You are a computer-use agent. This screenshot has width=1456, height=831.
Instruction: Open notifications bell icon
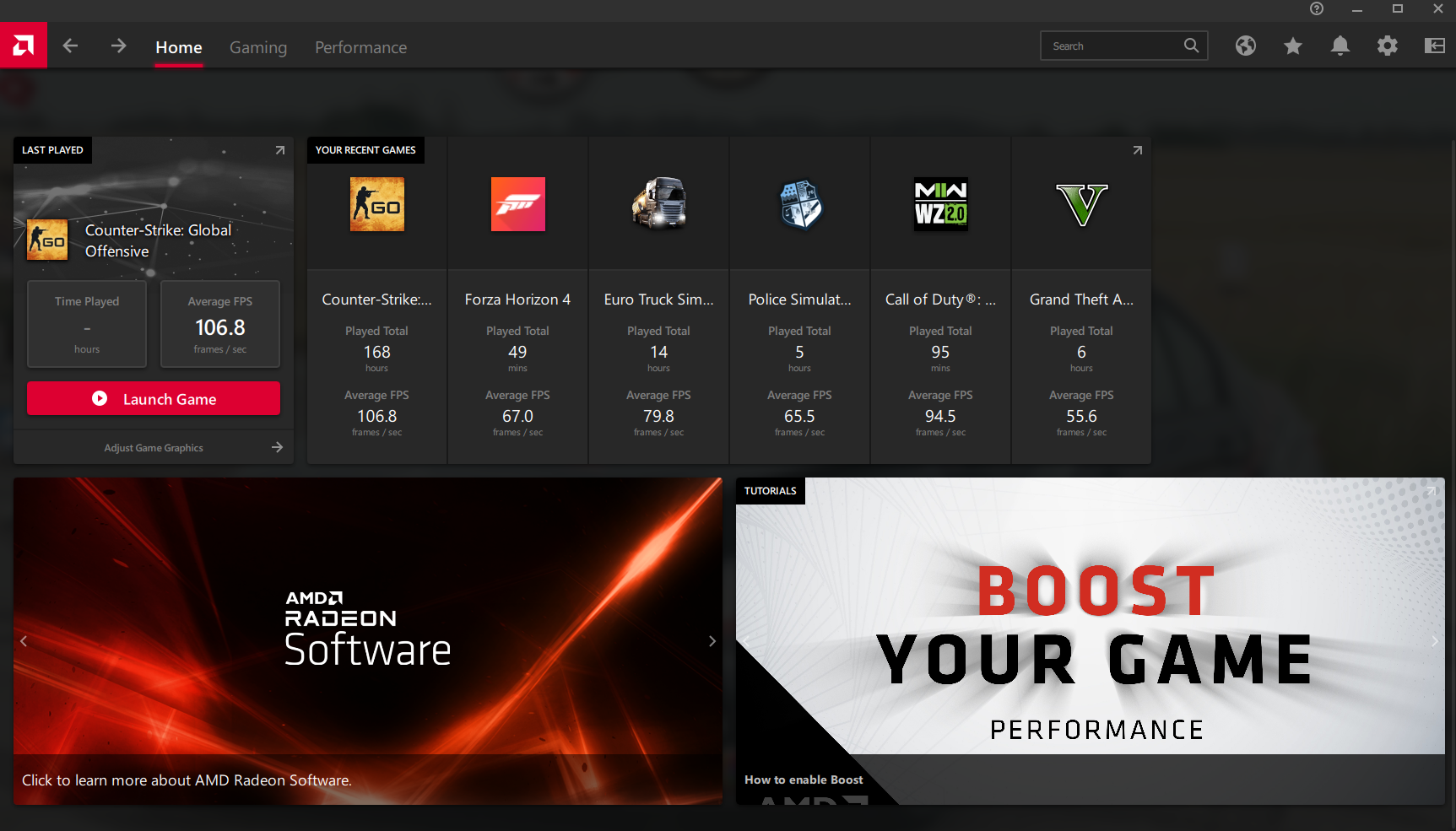click(x=1340, y=46)
